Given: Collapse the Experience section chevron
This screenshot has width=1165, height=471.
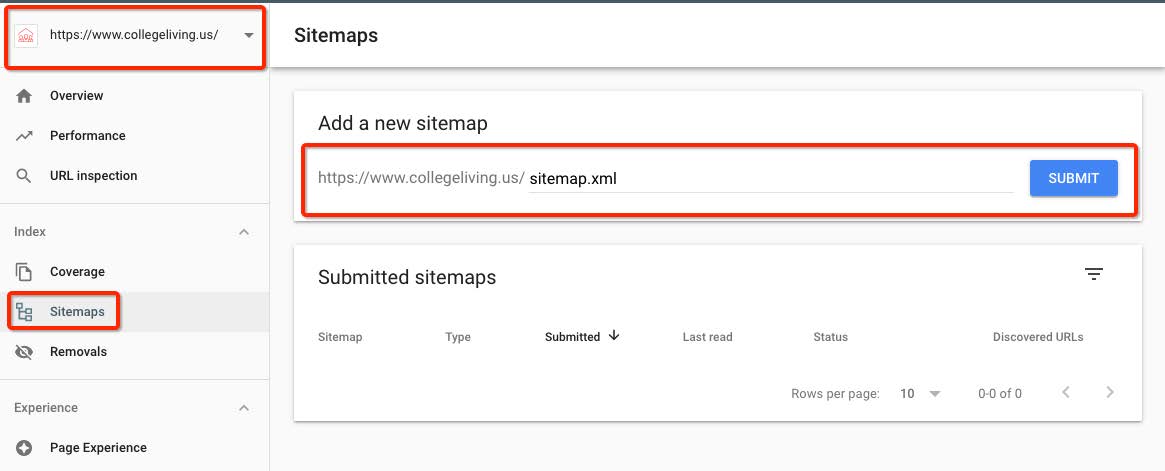Looking at the screenshot, I should pos(244,409).
